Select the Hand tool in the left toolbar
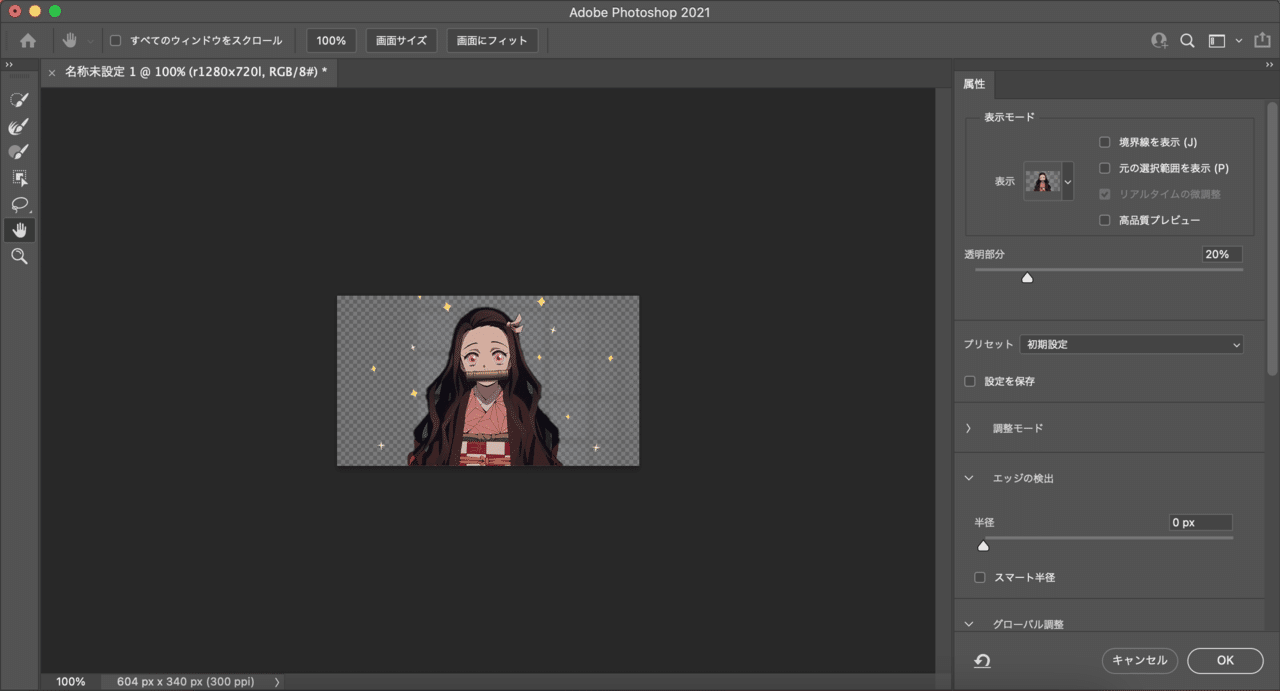This screenshot has width=1280, height=691. click(19, 230)
